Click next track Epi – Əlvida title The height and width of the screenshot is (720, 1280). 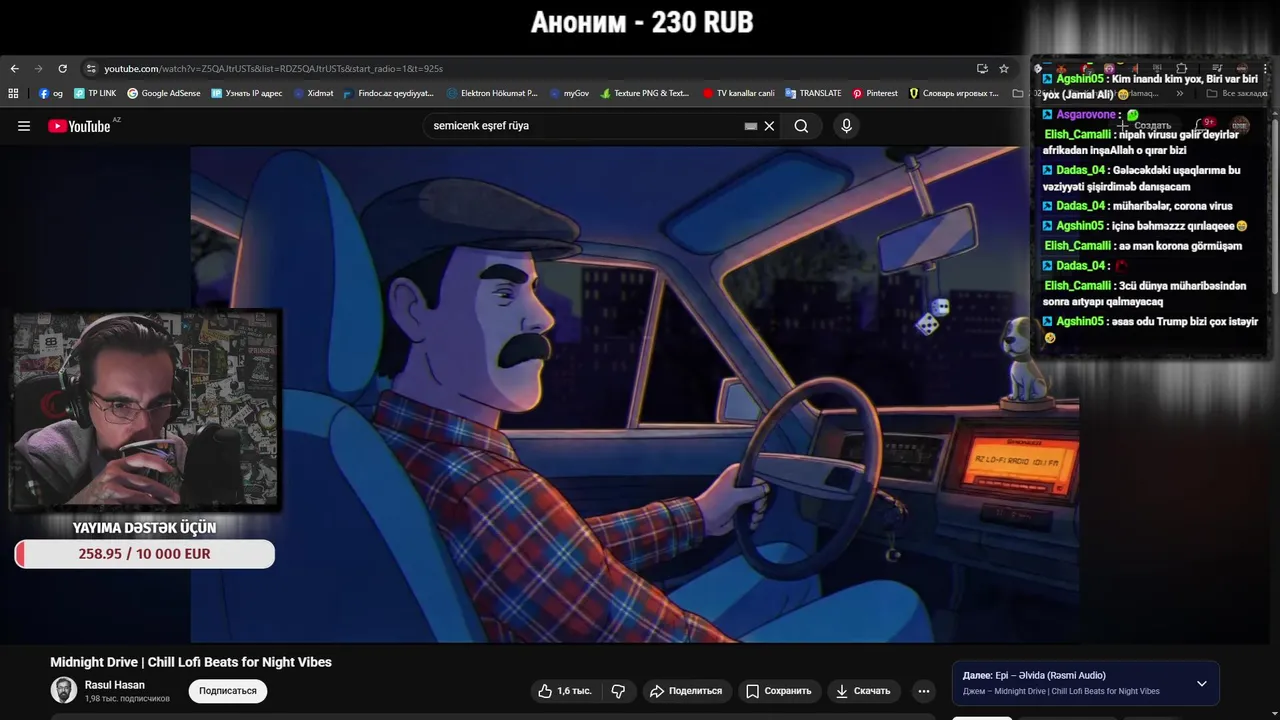(x=1050, y=676)
